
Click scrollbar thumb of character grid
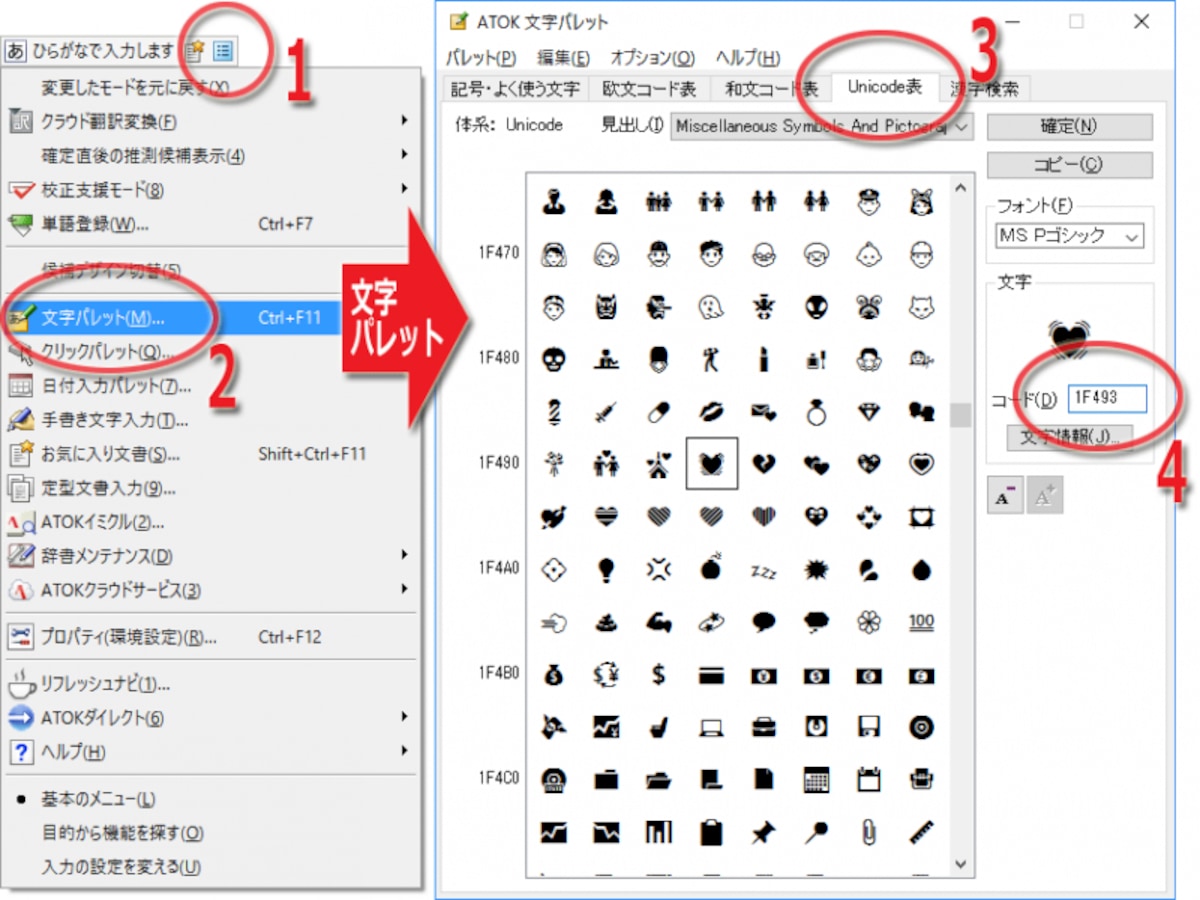tap(960, 415)
